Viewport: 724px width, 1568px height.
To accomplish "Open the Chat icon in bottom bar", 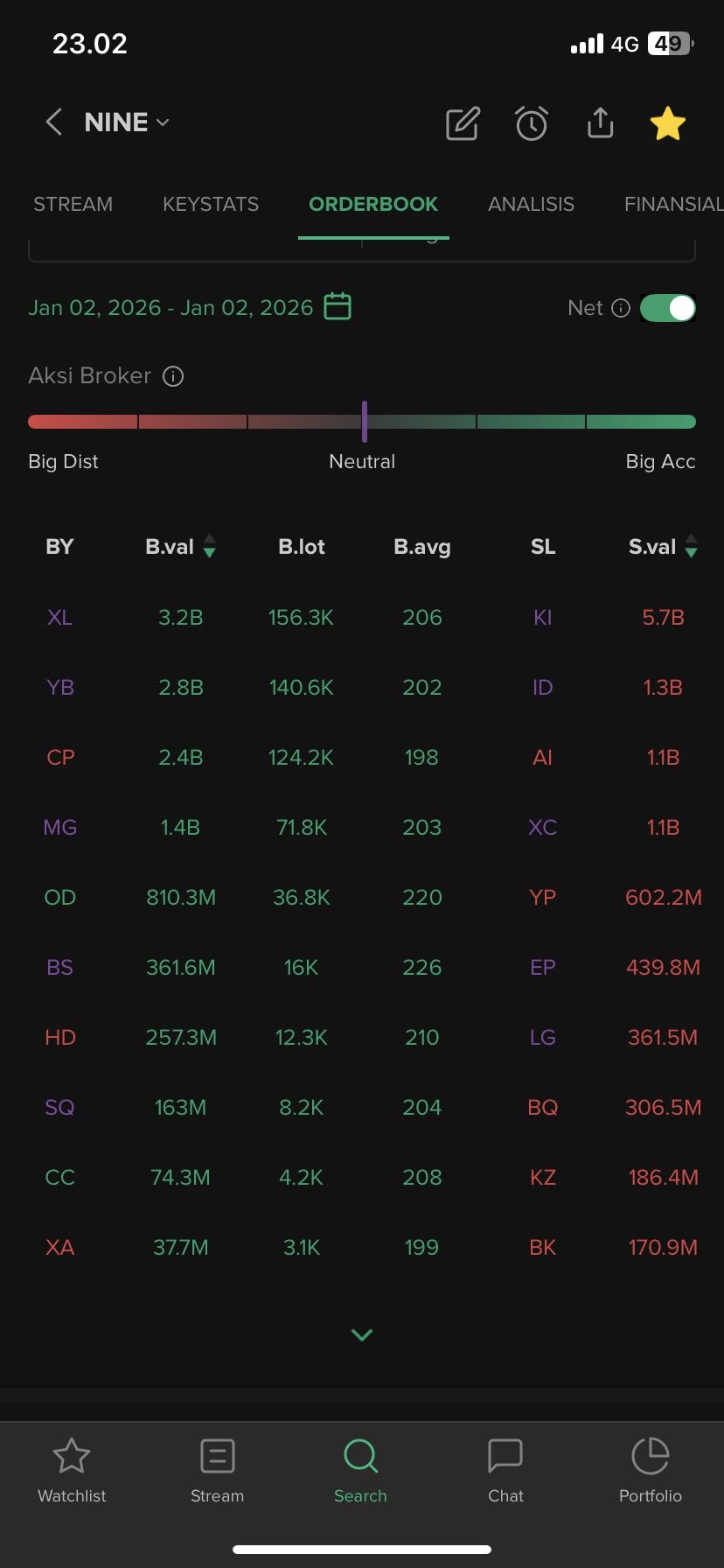I will click(505, 1470).
